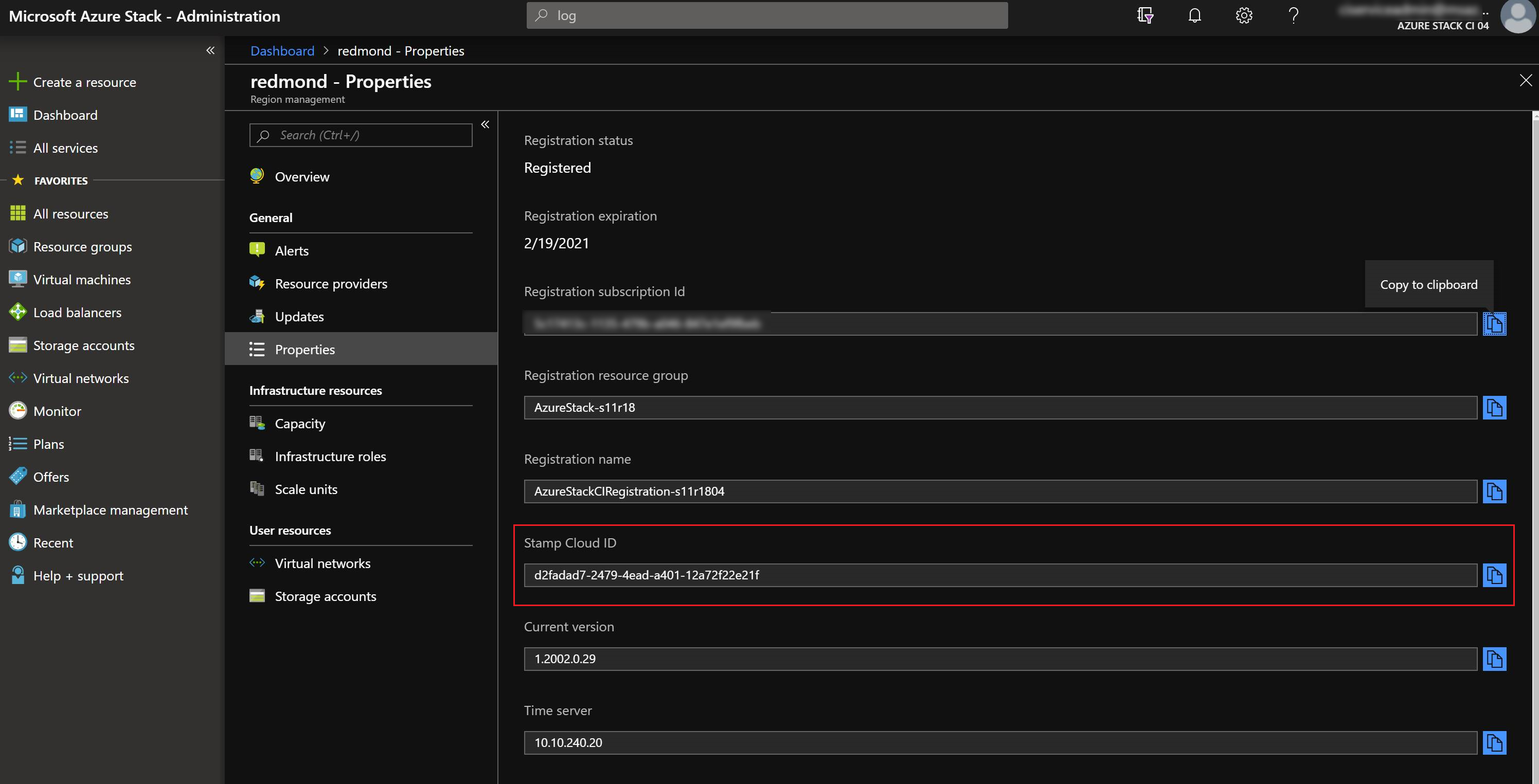Image resolution: width=1539 pixels, height=784 pixels.
Task: Click the notifications bell icon
Action: click(1194, 14)
